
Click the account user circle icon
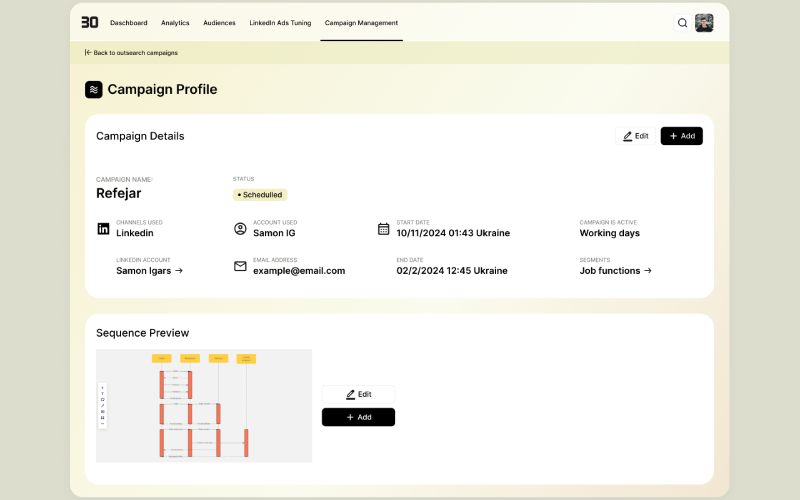[x=240, y=229]
